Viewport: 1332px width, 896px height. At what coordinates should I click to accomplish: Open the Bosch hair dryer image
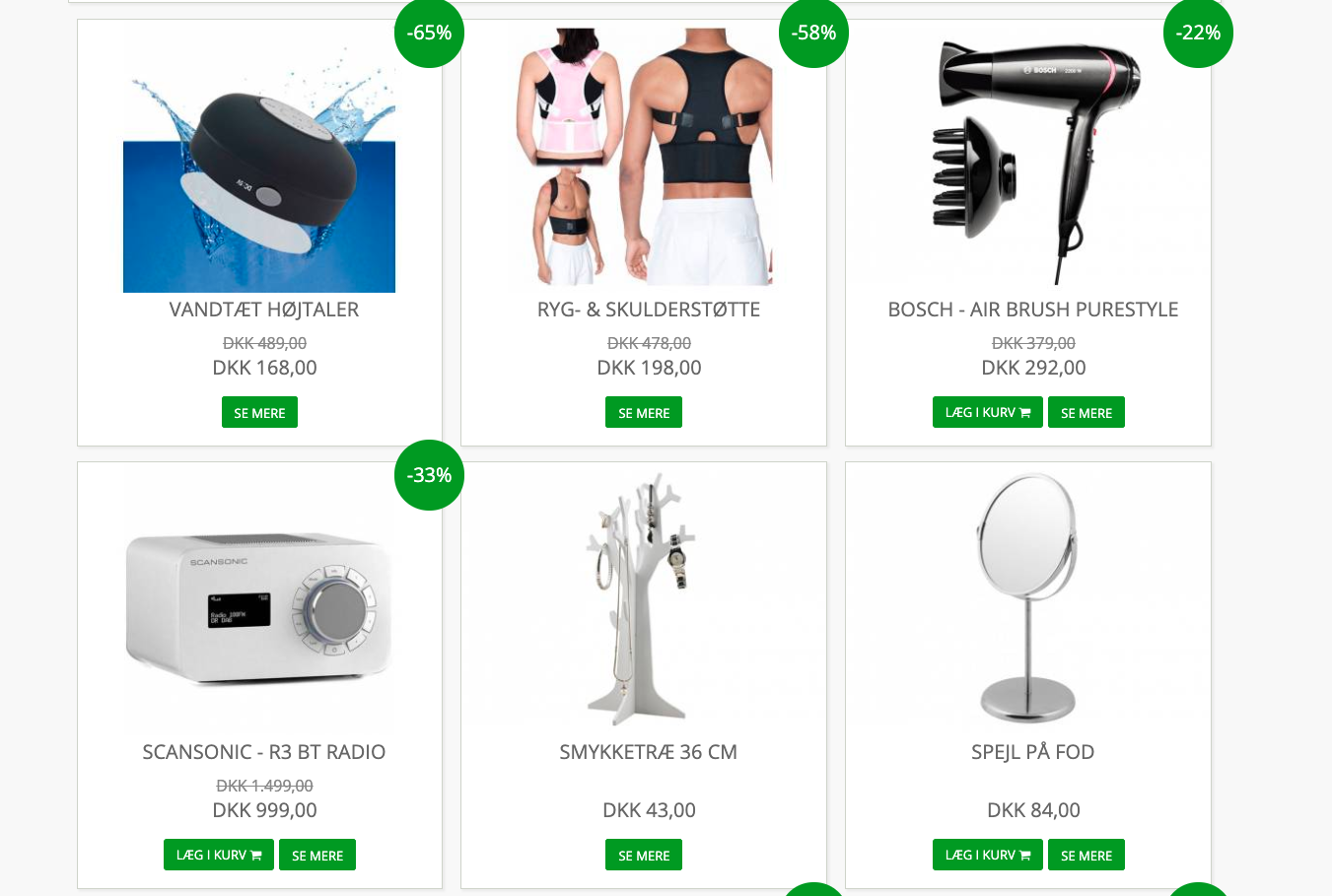pos(1032,158)
